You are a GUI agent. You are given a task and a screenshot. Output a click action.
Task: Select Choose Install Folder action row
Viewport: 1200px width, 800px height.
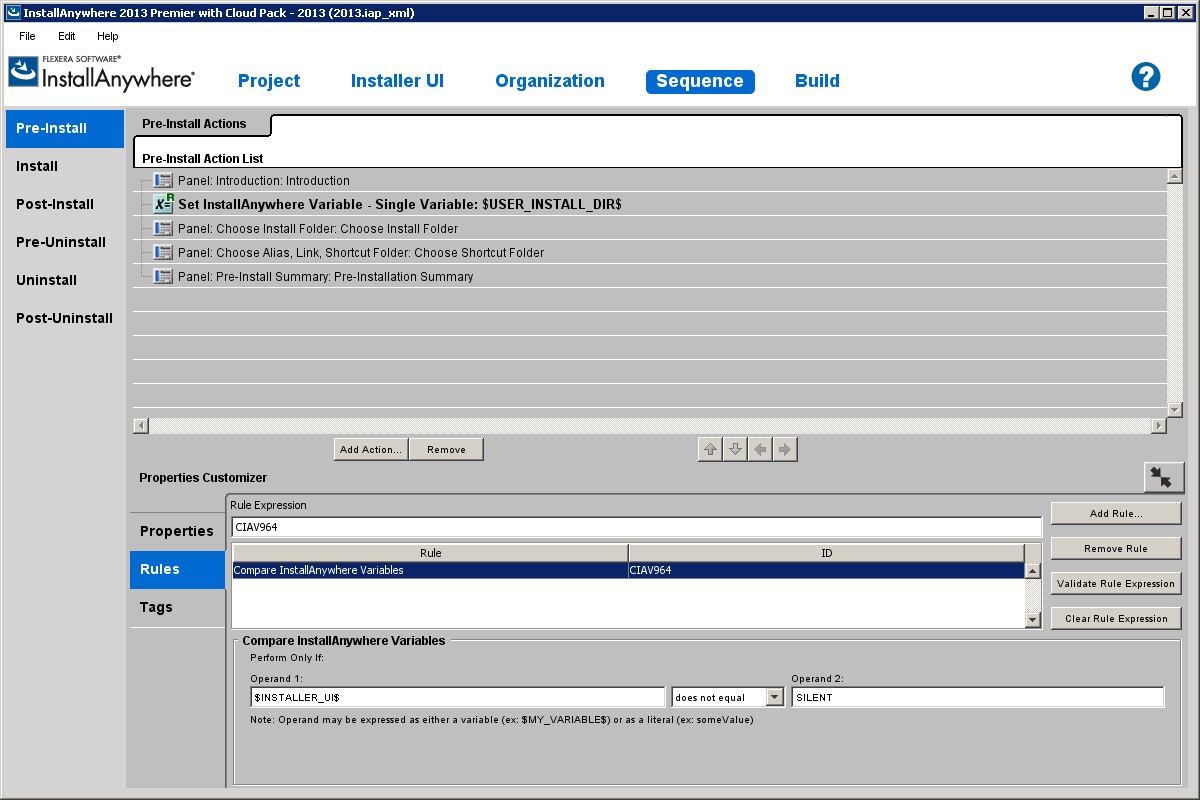coord(650,229)
